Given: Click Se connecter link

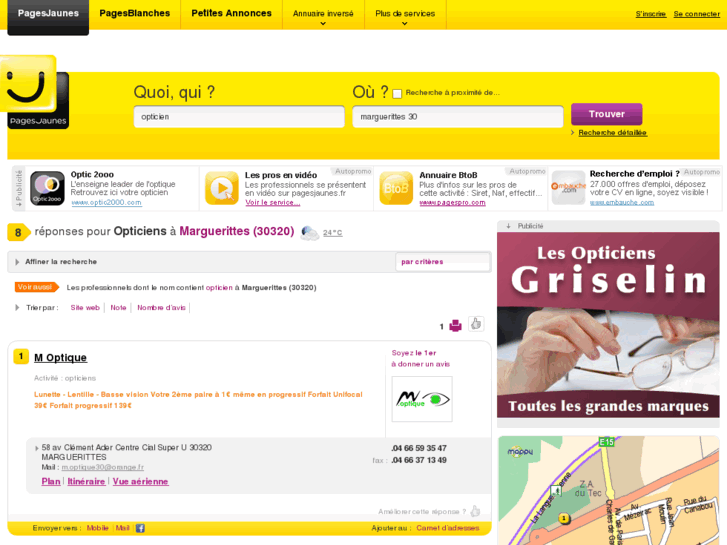Looking at the screenshot, I should (x=696, y=14).
